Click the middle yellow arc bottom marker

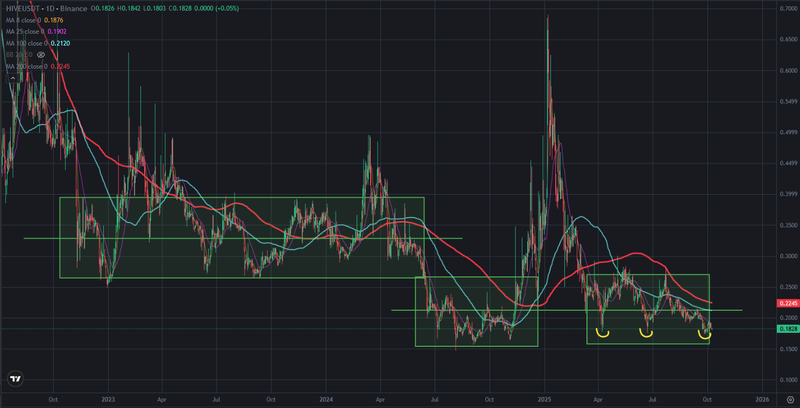[x=648, y=332]
